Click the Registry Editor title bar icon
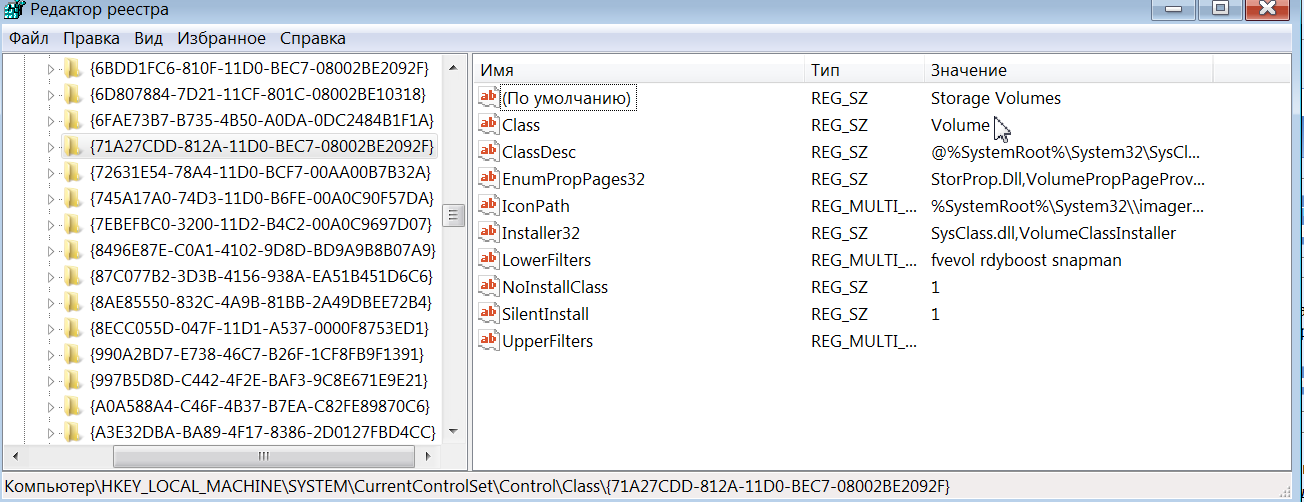Screen dimensions: 1304x502 (x=14, y=10)
